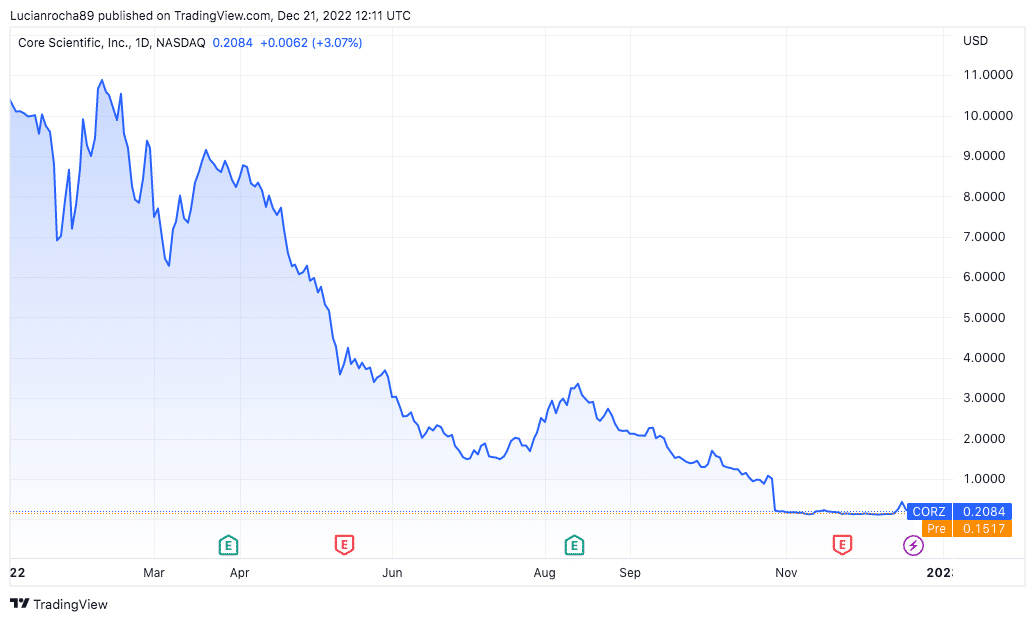The height and width of the screenshot is (621, 1035).
Task: Click the 0.1517 pre-market value tag
Action: click(983, 529)
